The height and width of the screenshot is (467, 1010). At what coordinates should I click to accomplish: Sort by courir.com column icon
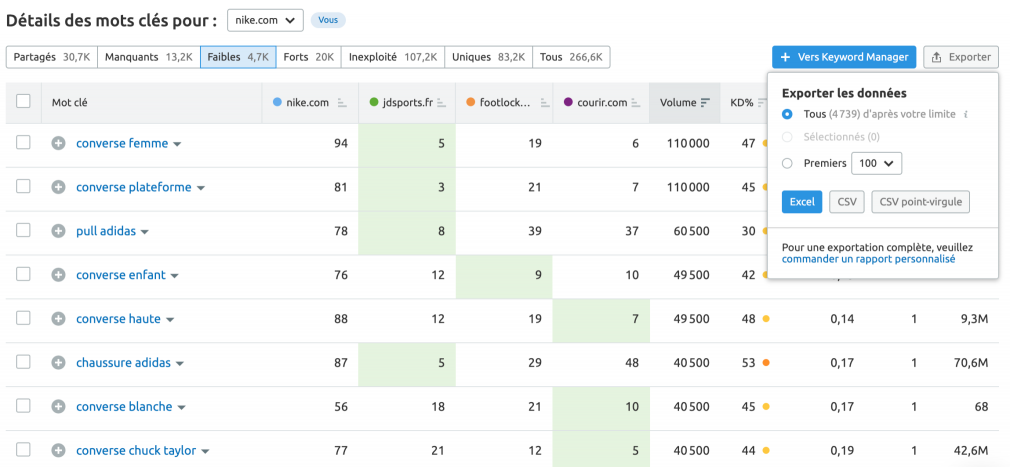pos(636,102)
